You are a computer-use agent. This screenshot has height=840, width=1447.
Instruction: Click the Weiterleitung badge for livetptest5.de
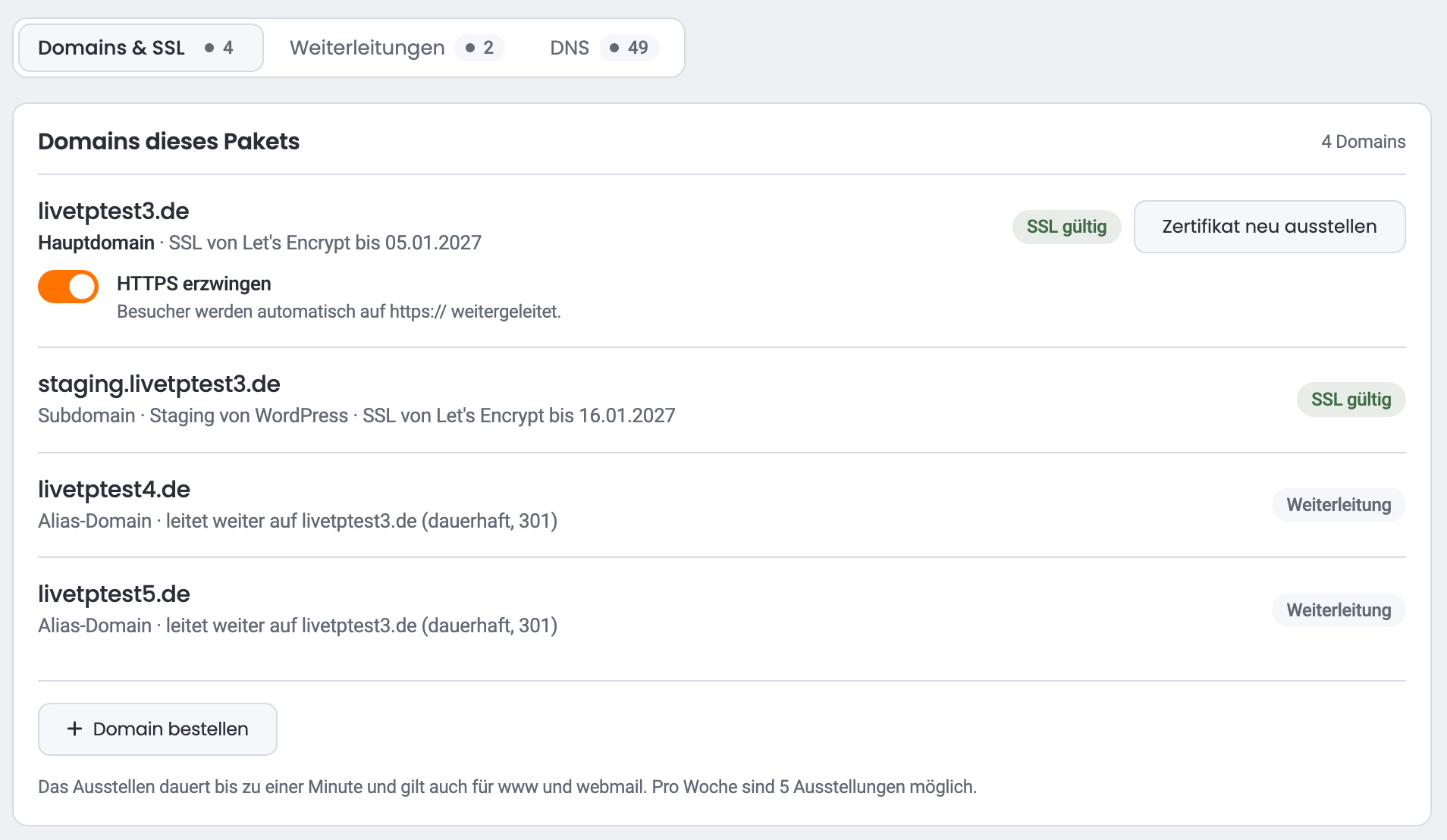1339,610
